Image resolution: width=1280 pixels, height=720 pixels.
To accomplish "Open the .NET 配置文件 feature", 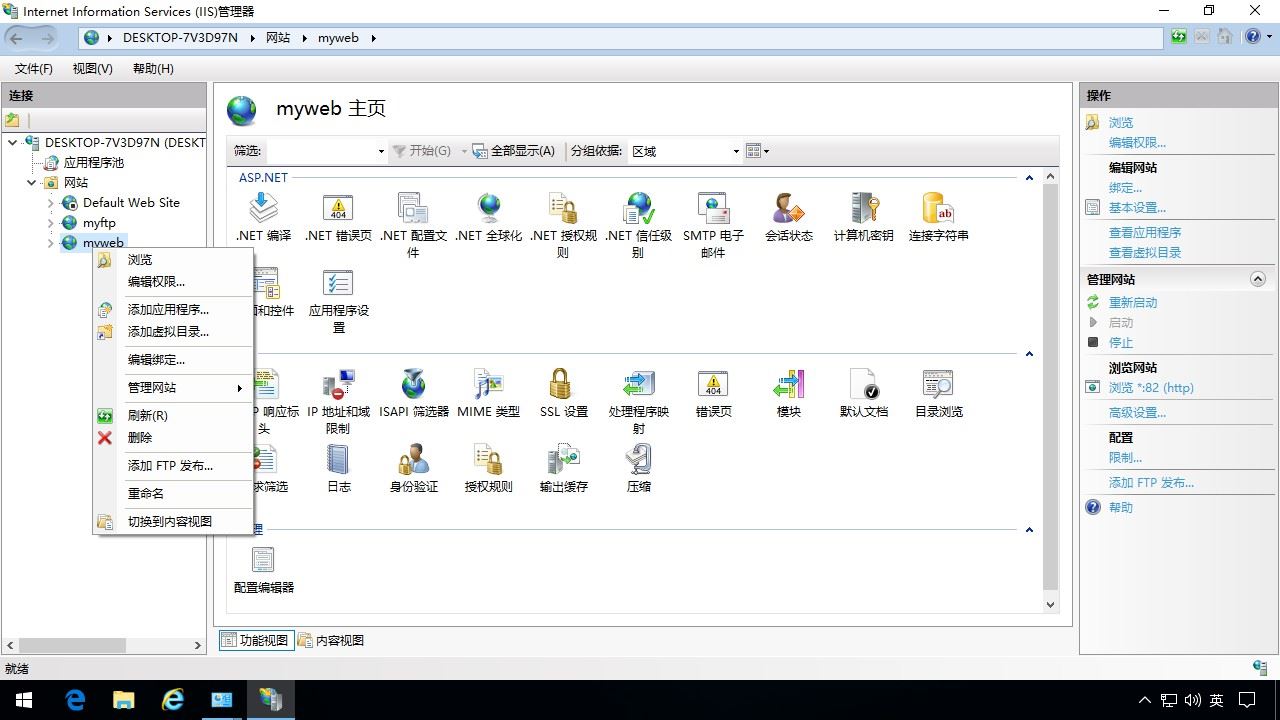I will pyautogui.click(x=413, y=225).
